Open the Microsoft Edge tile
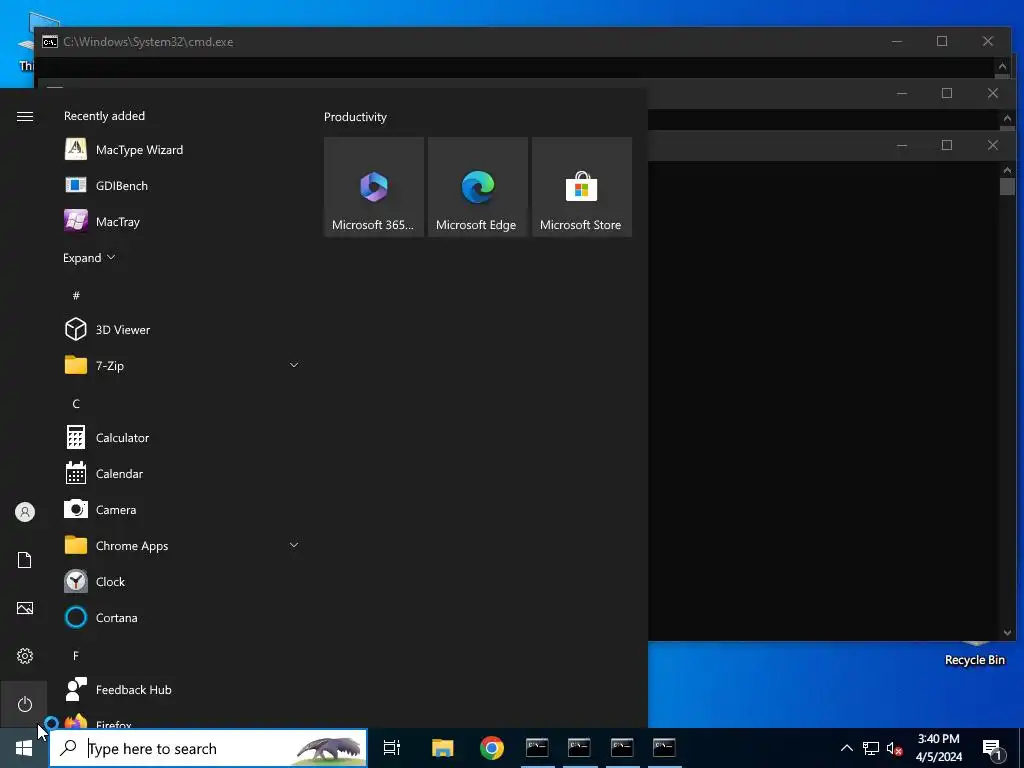 [477, 187]
